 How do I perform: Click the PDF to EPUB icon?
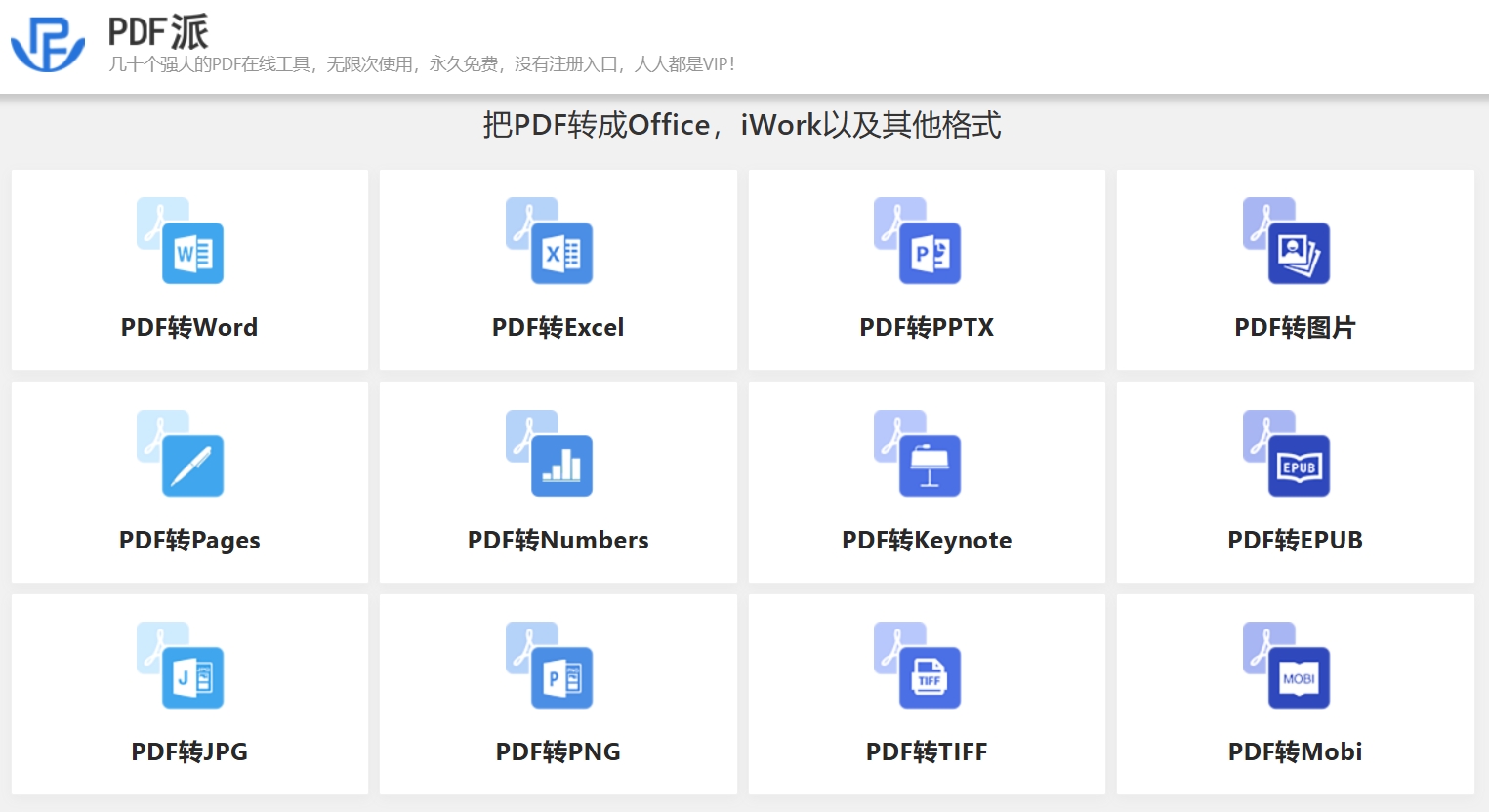(x=1286, y=454)
